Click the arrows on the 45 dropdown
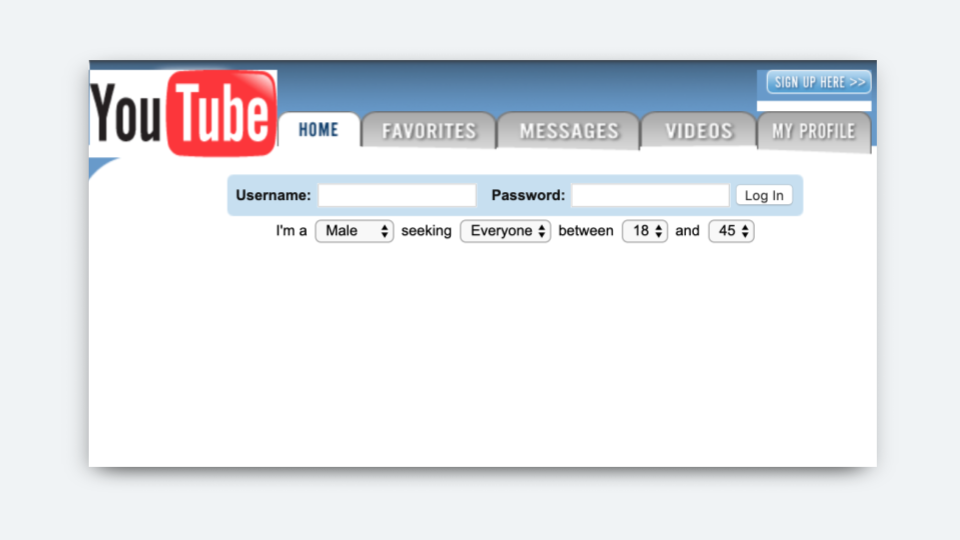The image size is (960, 540). click(x=745, y=231)
